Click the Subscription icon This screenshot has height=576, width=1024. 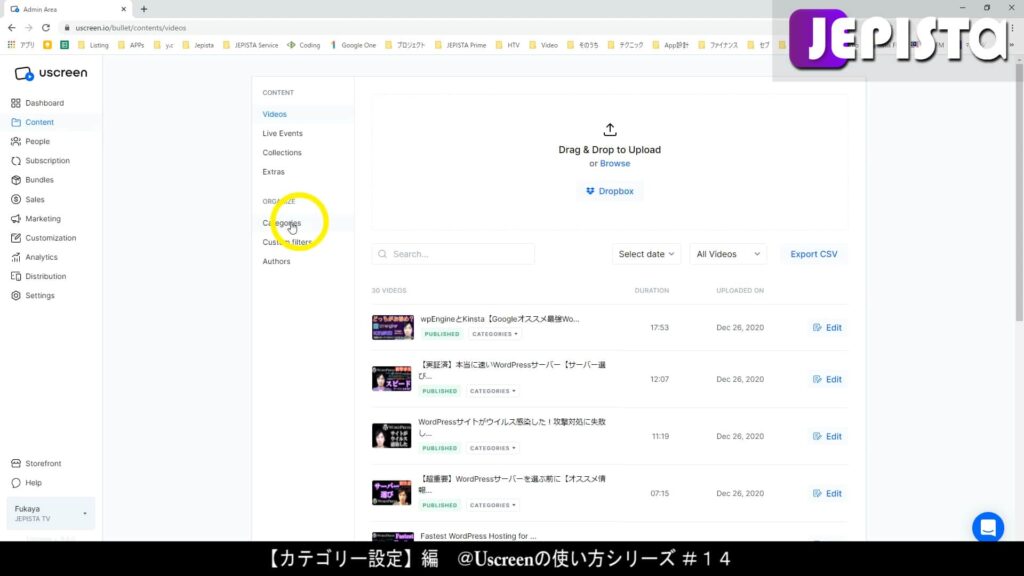pyautogui.click(x=16, y=161)
